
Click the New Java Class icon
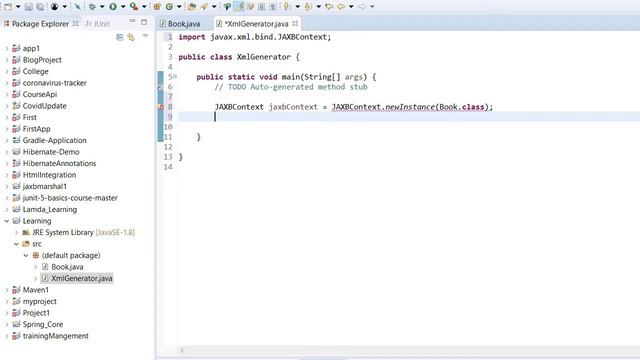pyautogui.click(x=169, y=7)
